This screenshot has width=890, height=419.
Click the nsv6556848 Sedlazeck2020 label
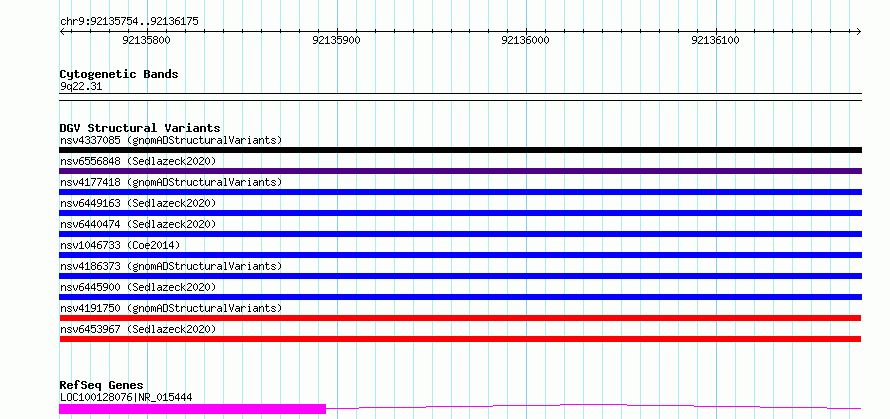pos(138,161)
